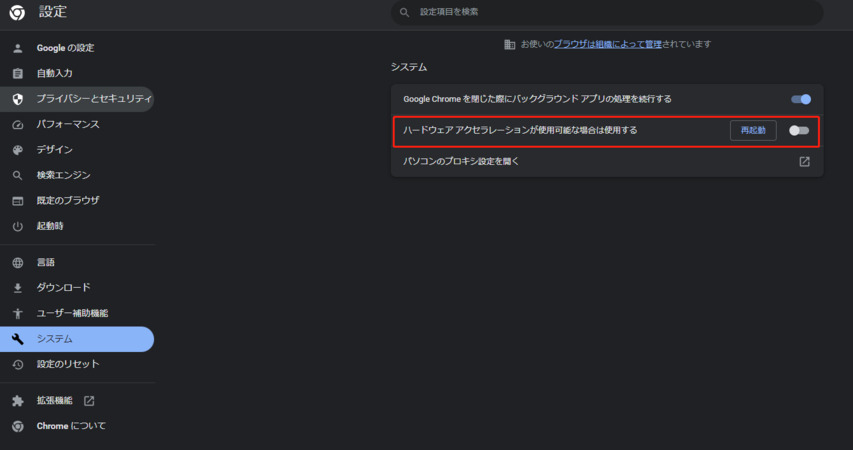Enable the ハードウェア アクセラレーション toggle
This screenshot has height=450, width=853.
tap(799, 131)
